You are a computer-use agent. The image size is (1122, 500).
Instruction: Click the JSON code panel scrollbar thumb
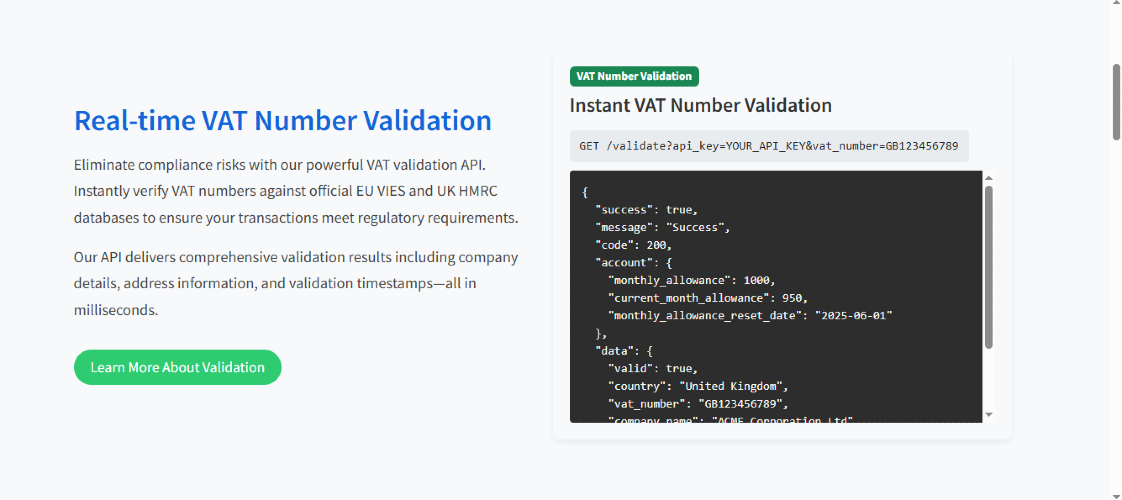coord(988,268)
